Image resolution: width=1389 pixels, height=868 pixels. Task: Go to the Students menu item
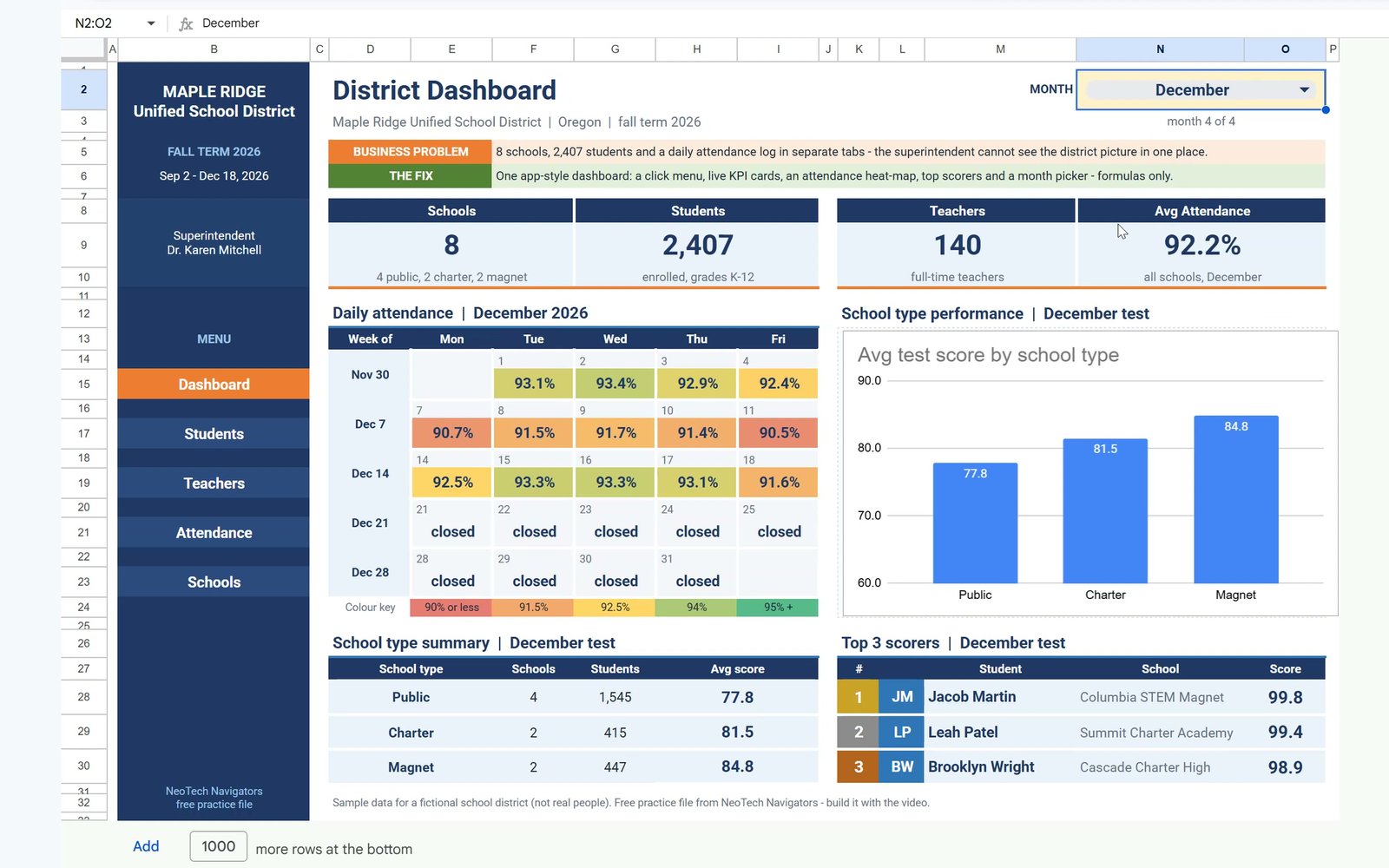(x=214, y=434)
